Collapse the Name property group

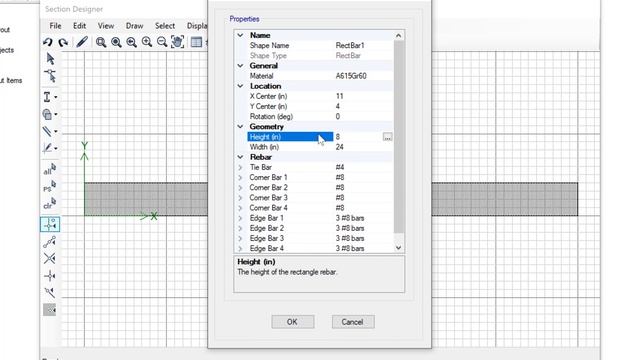tap(240, 35)
